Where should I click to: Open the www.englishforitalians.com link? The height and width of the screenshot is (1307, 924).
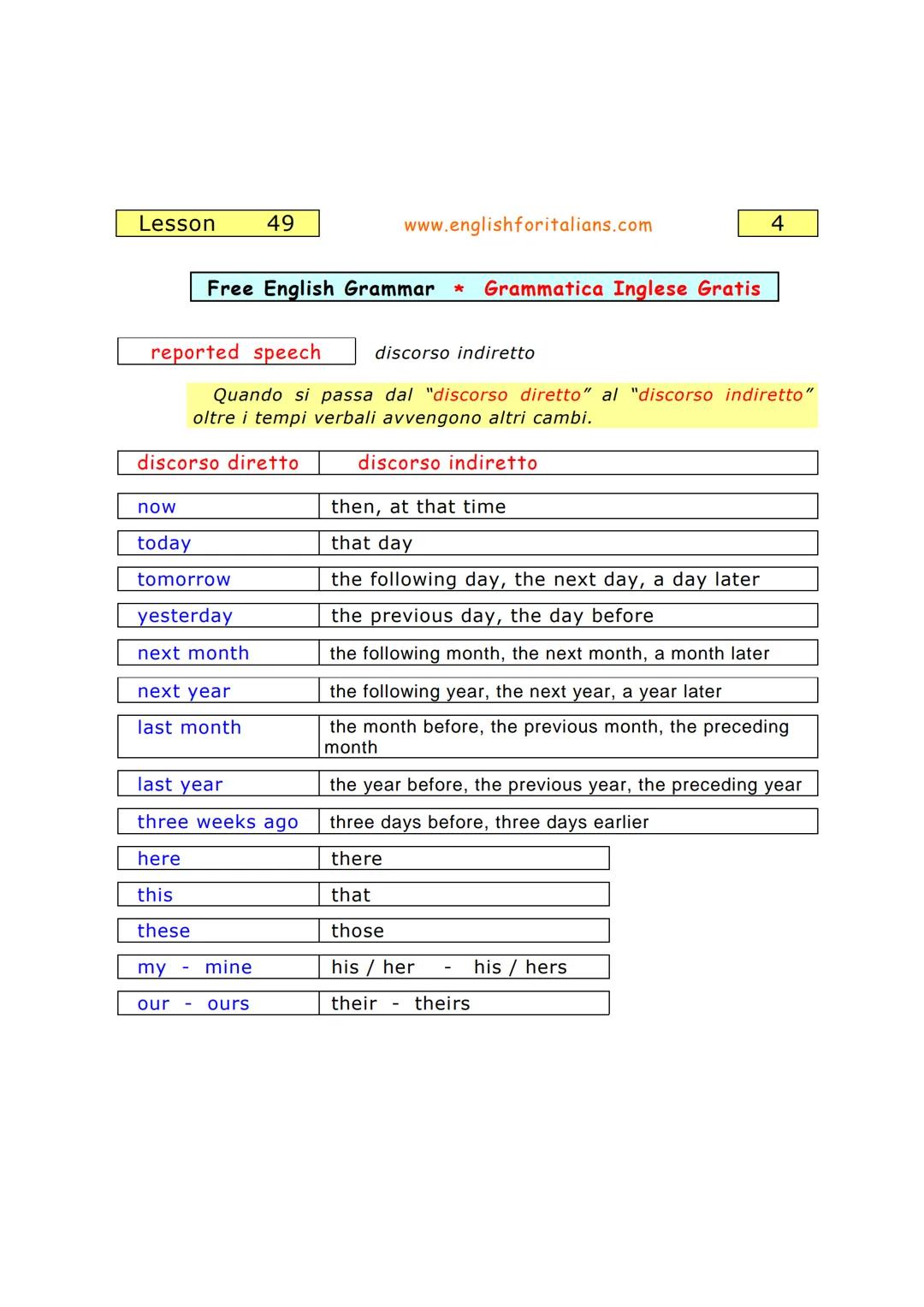[x=528, y=224]
